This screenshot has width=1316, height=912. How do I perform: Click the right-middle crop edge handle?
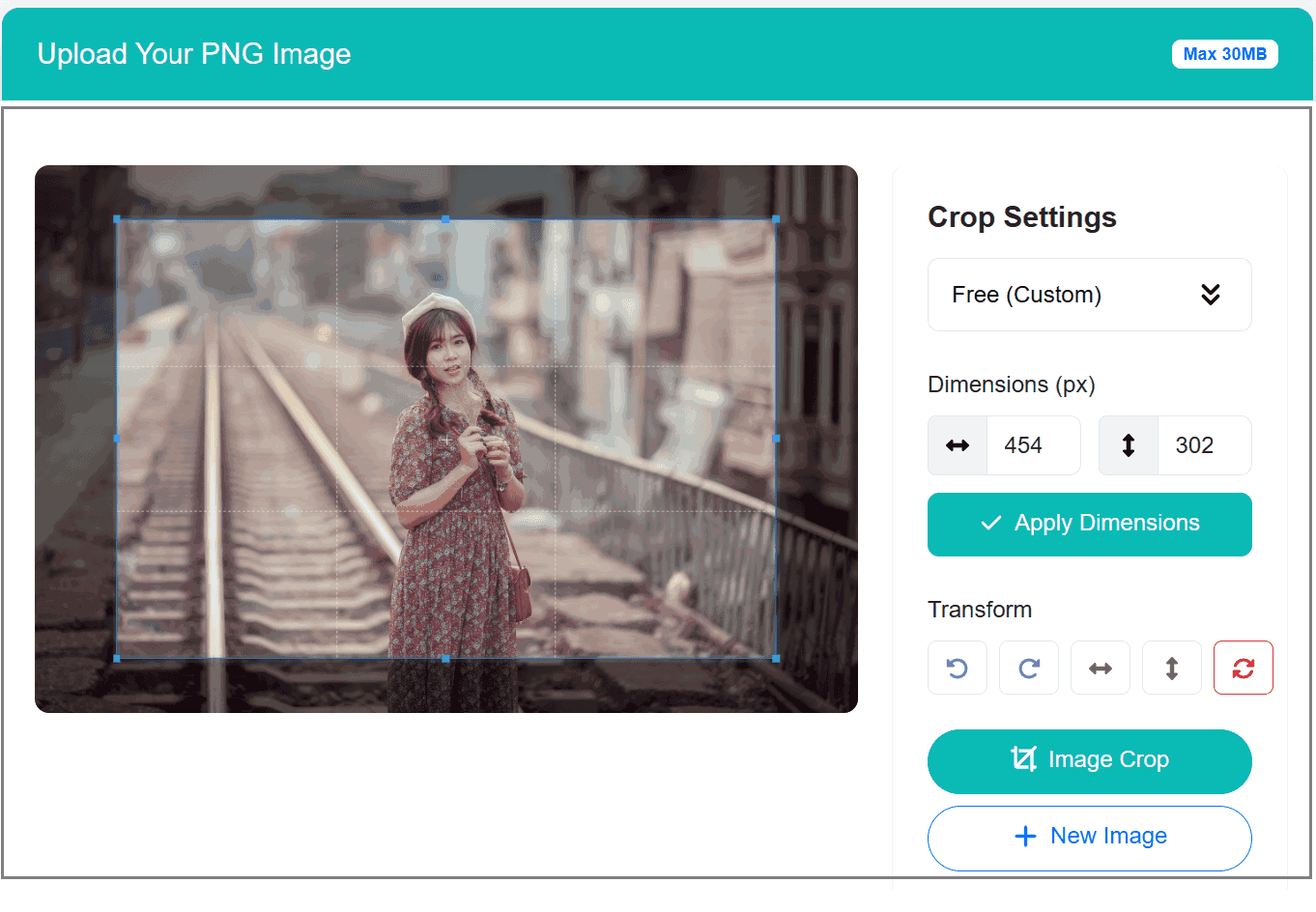(x=776, y=439)
